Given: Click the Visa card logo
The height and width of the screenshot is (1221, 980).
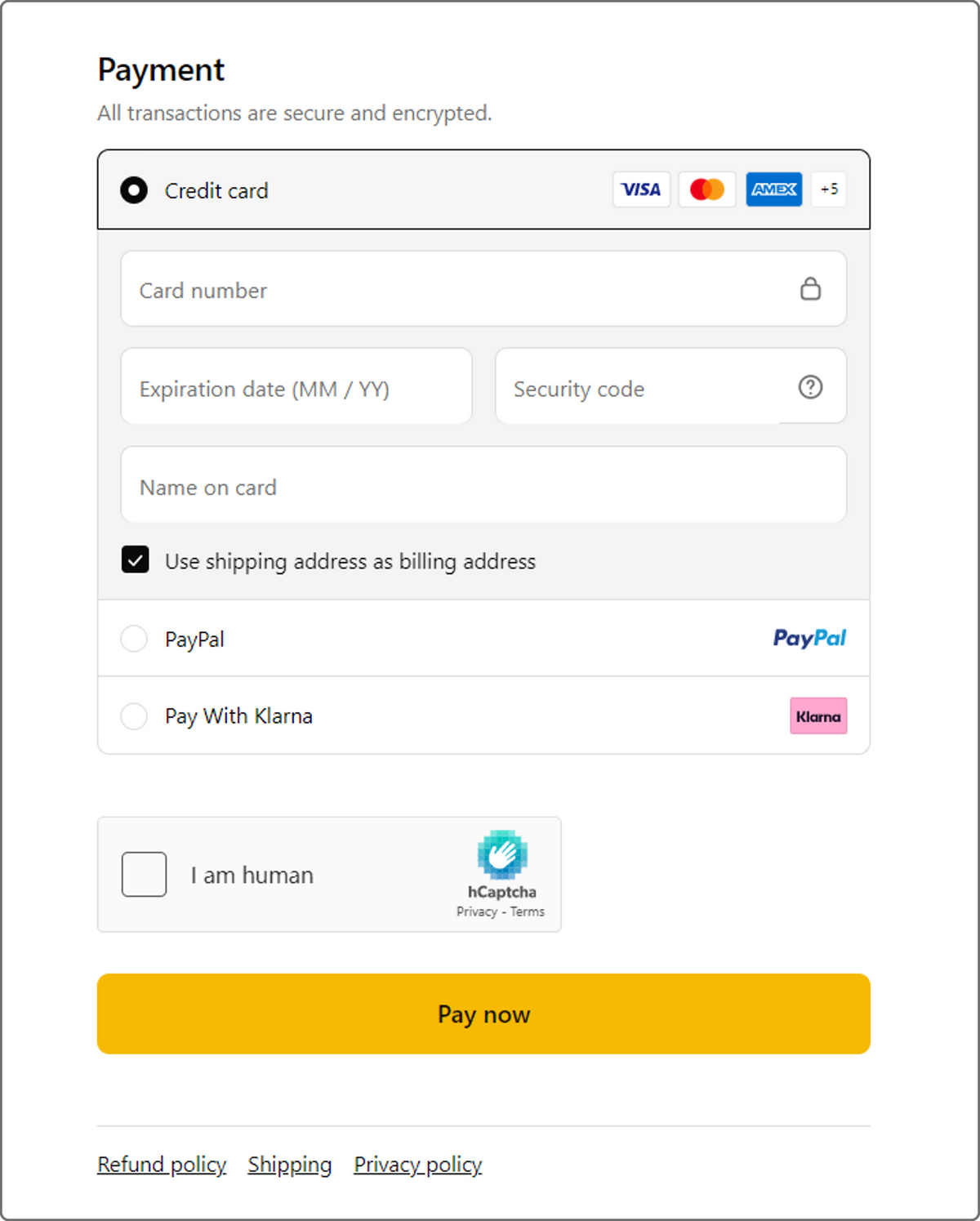Looking at the screenshot, I should click(x=641, y=189).
